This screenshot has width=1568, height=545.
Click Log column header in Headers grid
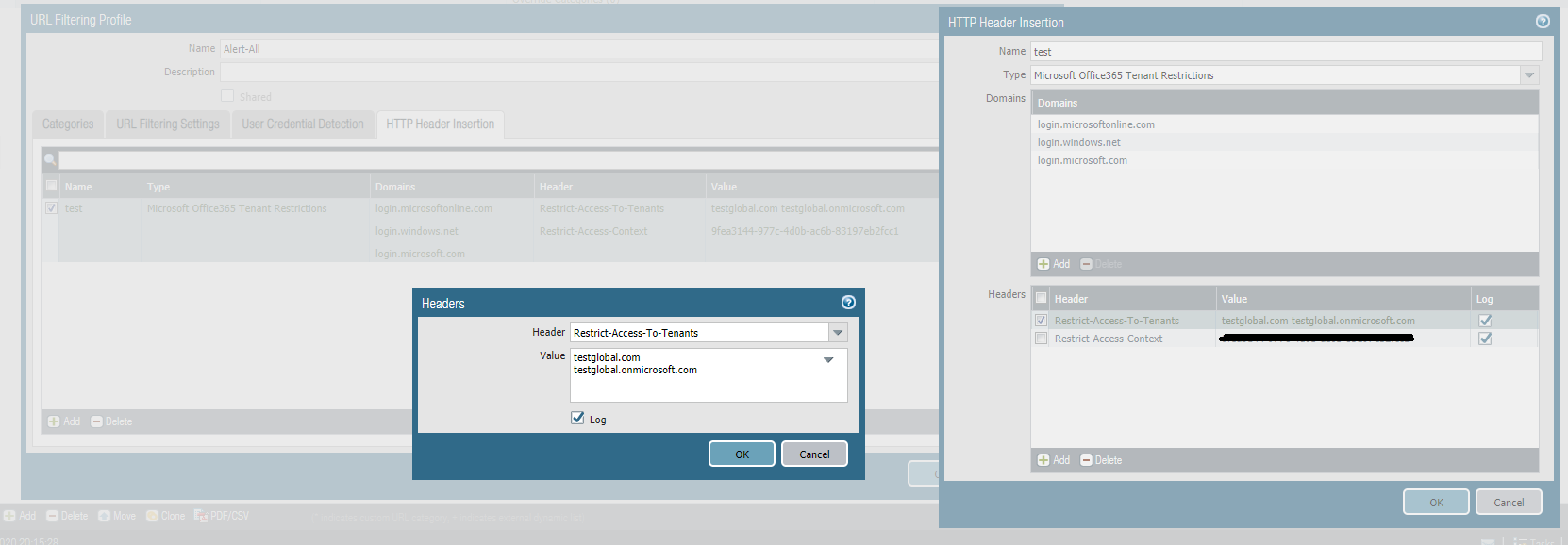[x=1505, y=298]
